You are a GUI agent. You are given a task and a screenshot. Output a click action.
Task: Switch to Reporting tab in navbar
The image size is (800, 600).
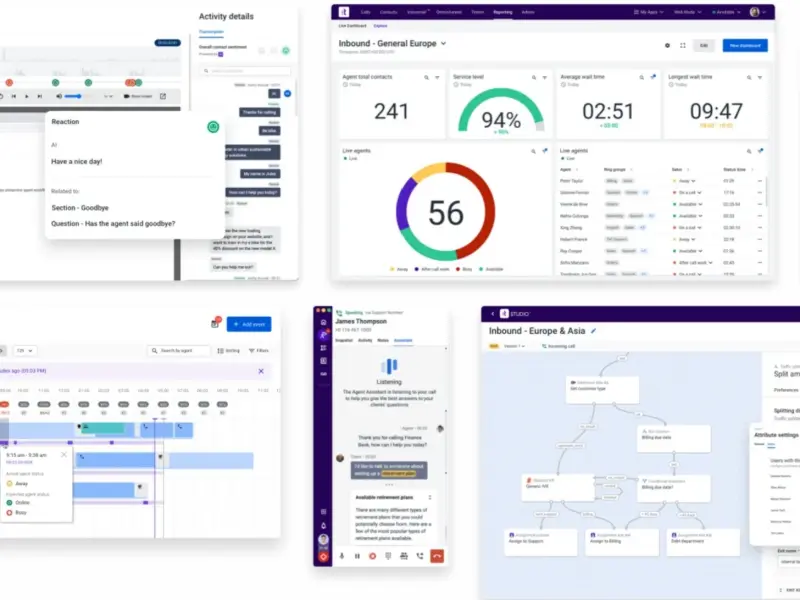coord(503,12)
